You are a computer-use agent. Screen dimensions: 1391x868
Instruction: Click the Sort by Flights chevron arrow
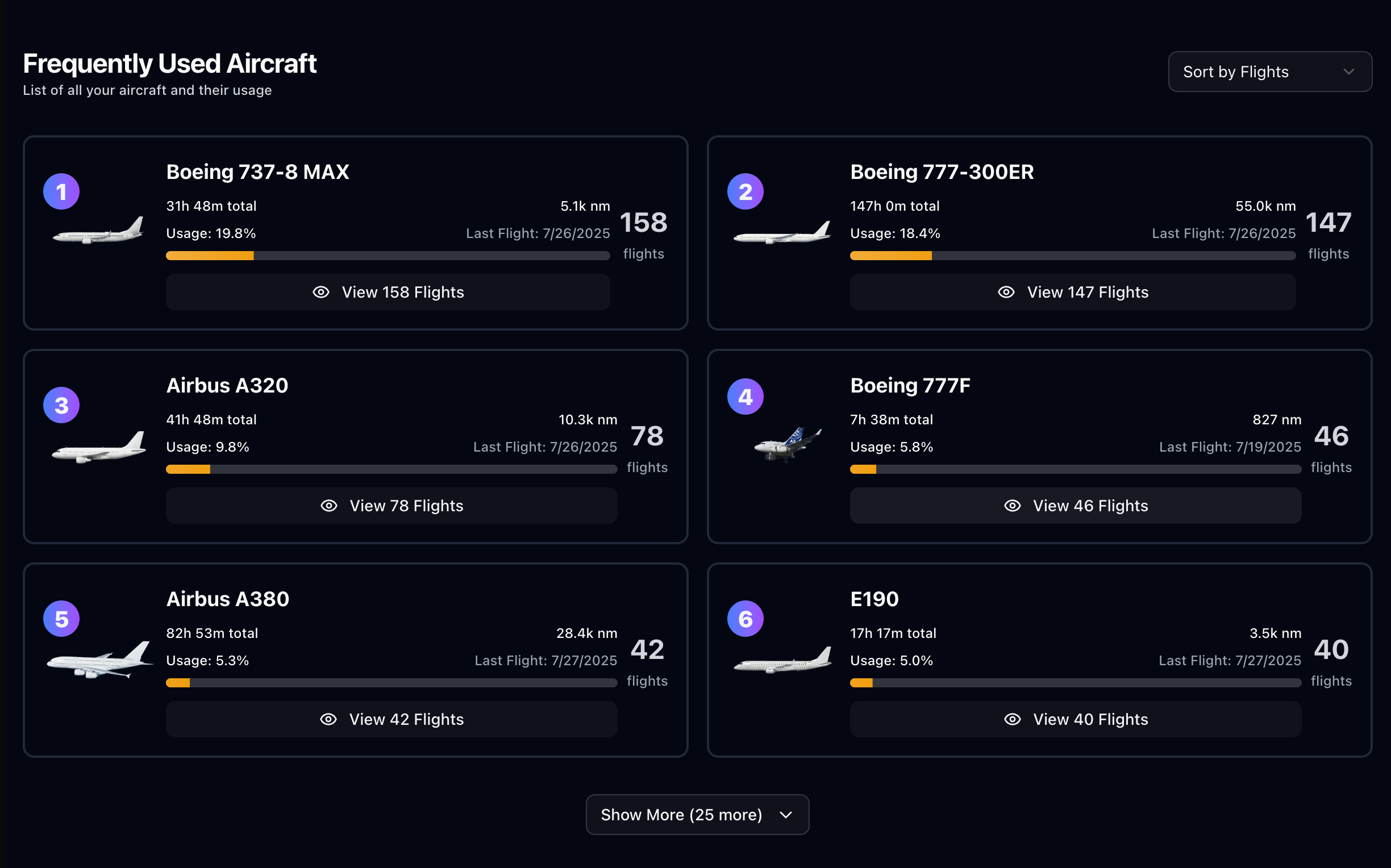click(1348, 72)
